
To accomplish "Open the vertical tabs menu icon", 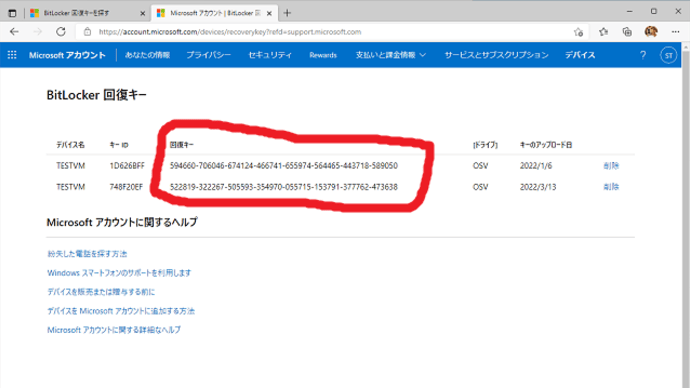I will click(12, 13).
